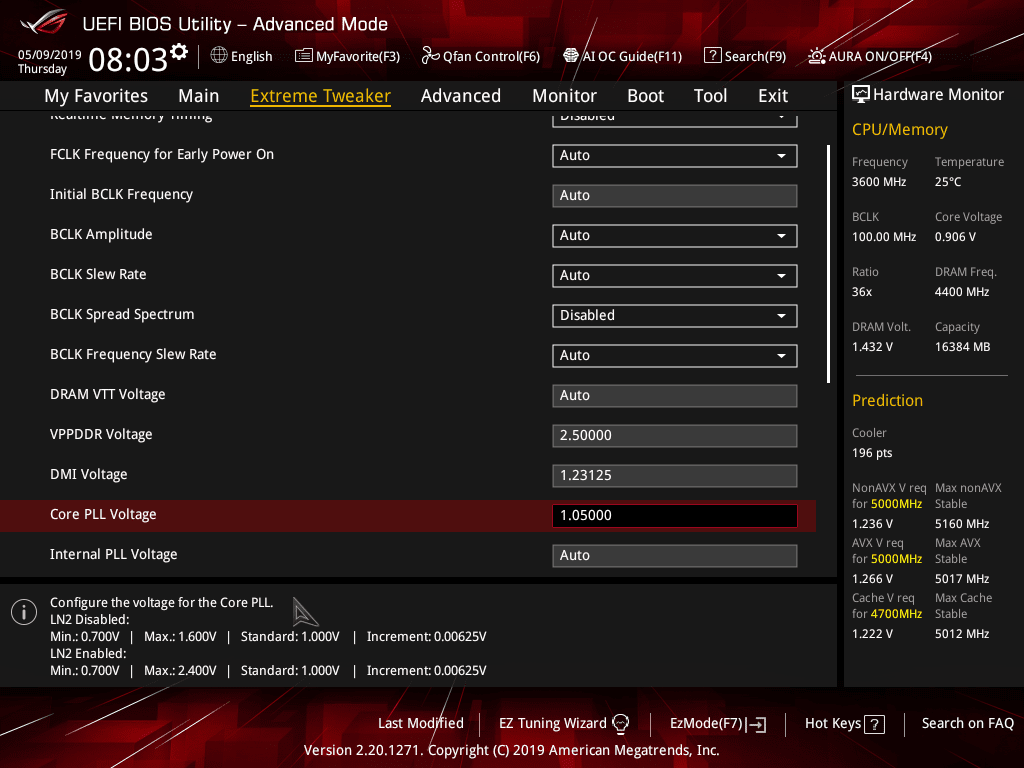Open the BCLK Amplitude dropdown

point(675,236)
